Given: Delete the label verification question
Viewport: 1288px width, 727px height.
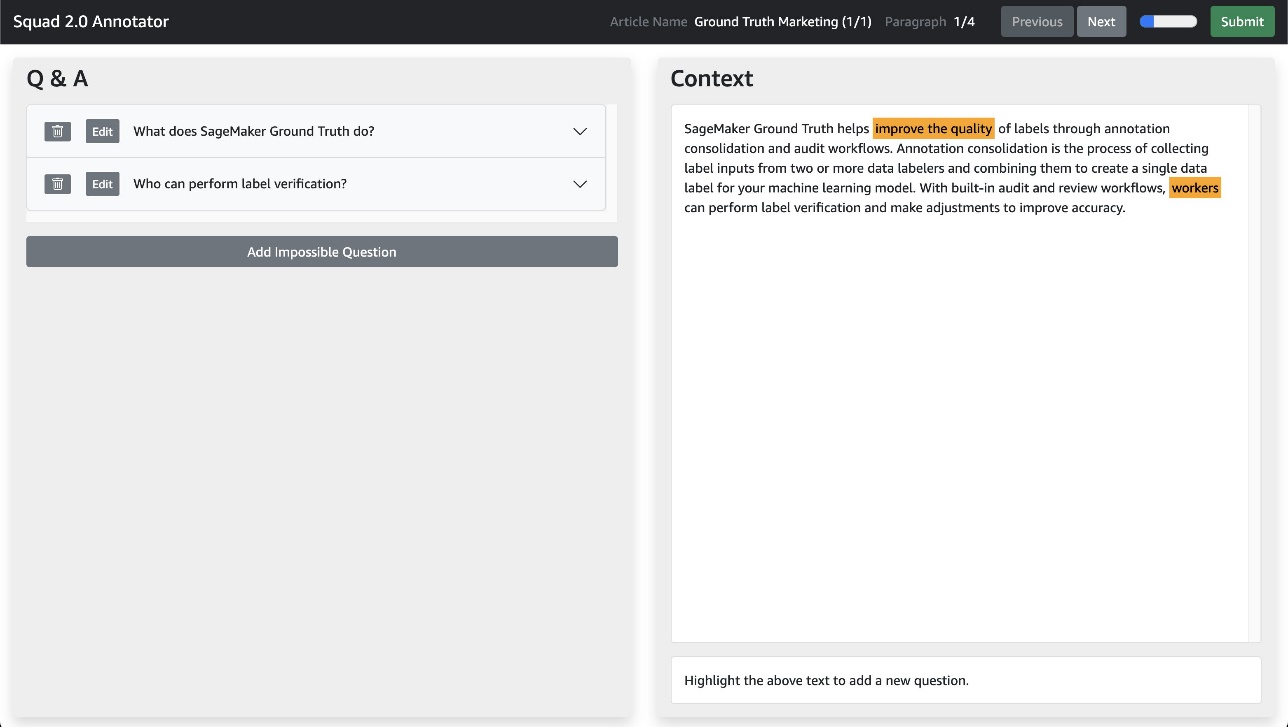Looking at the screenshot, I should pos(58,184).
